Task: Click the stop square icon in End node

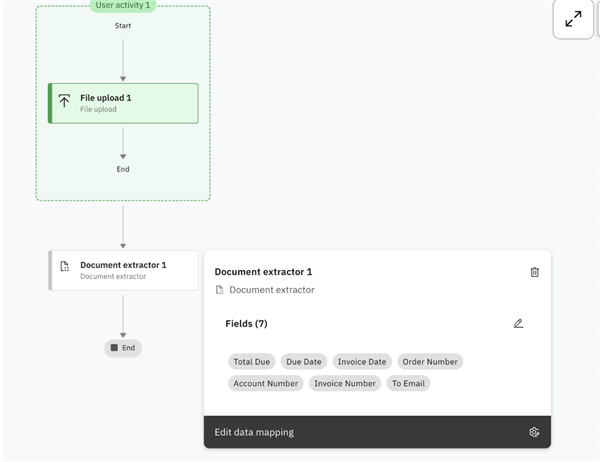Action: tap(114, 348)
